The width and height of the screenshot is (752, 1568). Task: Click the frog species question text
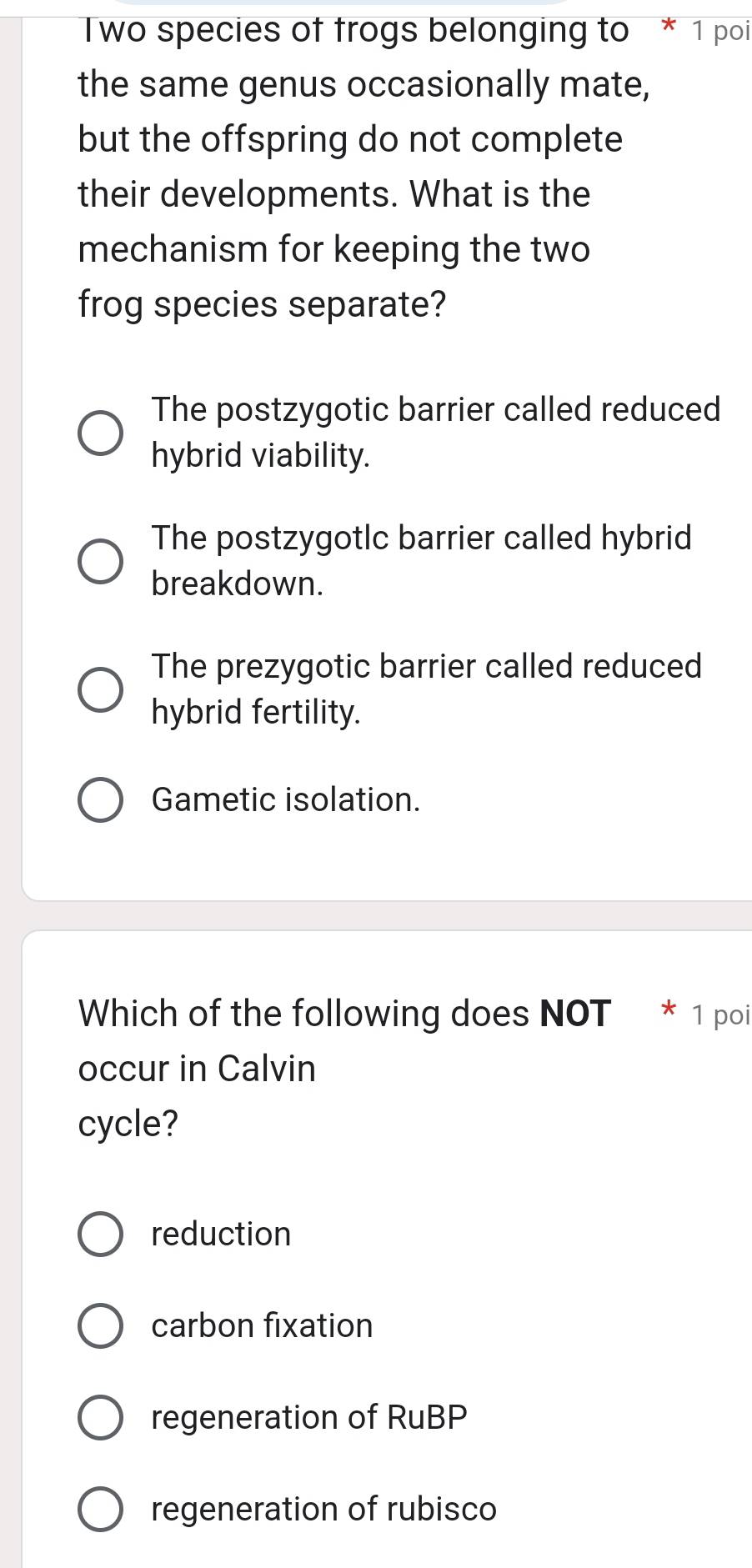tap(333, 167)
